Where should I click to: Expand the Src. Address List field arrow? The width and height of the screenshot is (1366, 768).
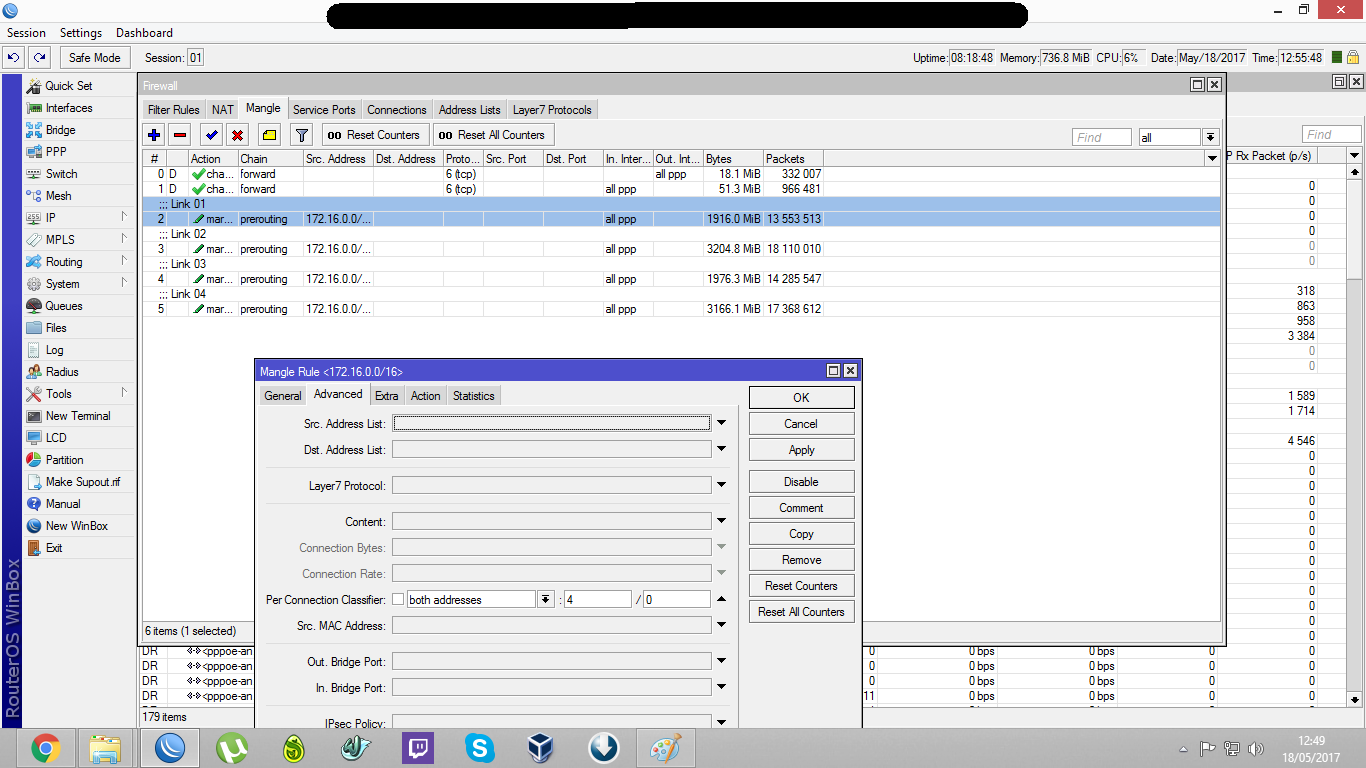point(721,424)
